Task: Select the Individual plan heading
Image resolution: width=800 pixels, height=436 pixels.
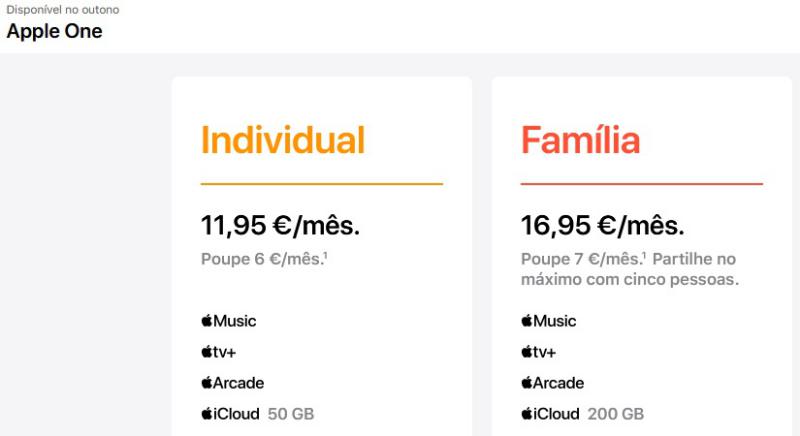Action: coord(283,140)
